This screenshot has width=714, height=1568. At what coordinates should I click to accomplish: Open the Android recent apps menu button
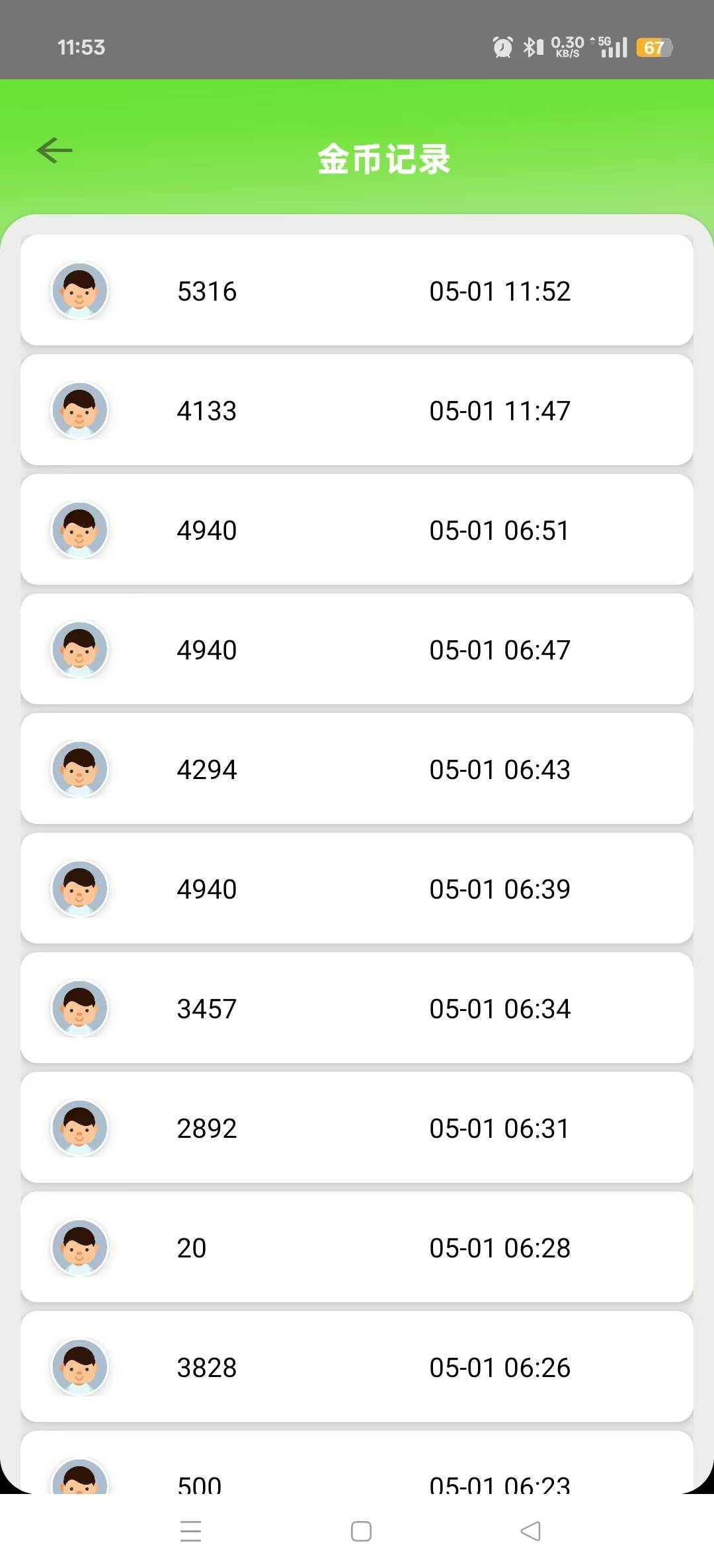coord(190,1531)
